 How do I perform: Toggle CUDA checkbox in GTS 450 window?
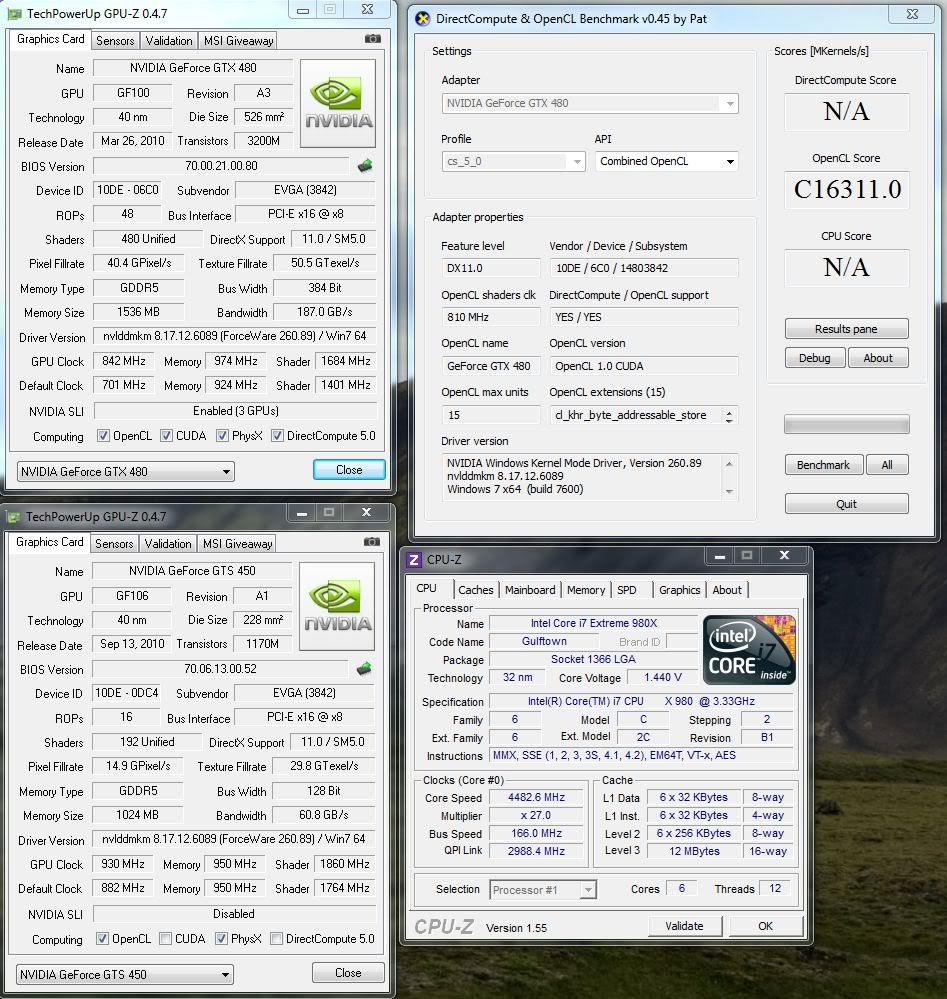point(165,939)
